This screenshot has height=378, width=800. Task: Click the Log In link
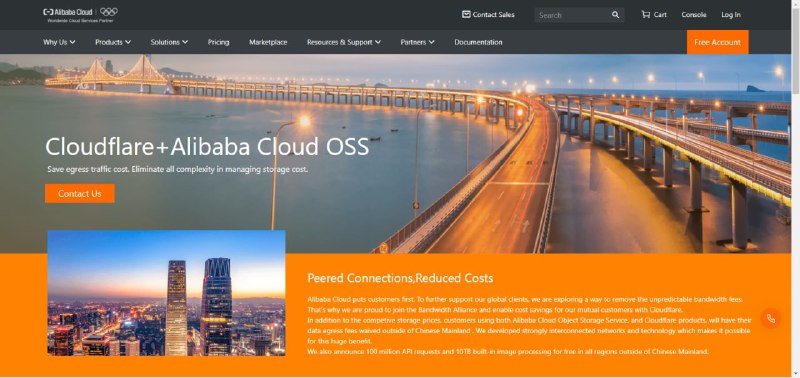(731, 14)
